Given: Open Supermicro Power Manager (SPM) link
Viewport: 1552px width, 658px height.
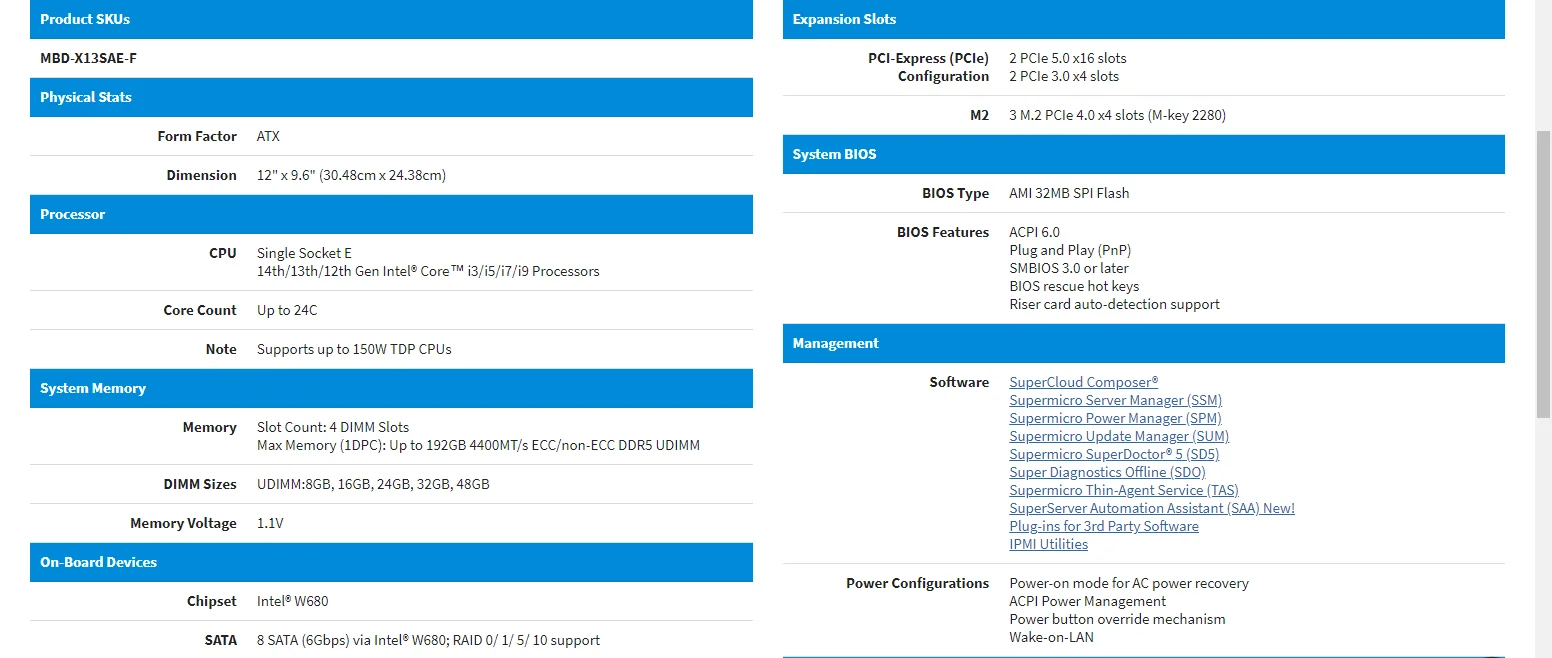Looking at the screenshot, I should click(x=1115, y=418).
